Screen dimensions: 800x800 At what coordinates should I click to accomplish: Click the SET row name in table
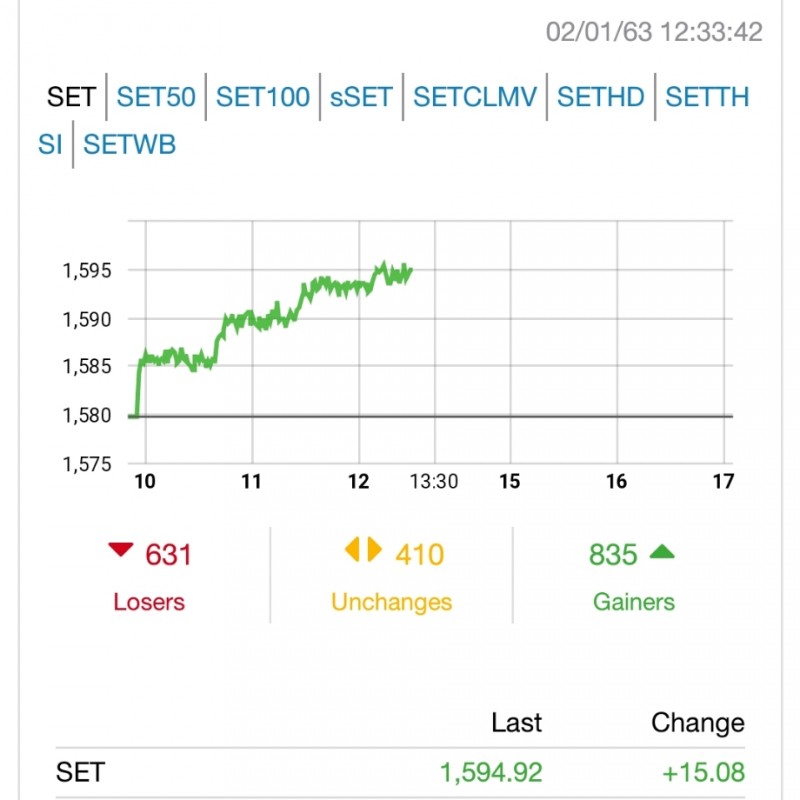point(81,772)
